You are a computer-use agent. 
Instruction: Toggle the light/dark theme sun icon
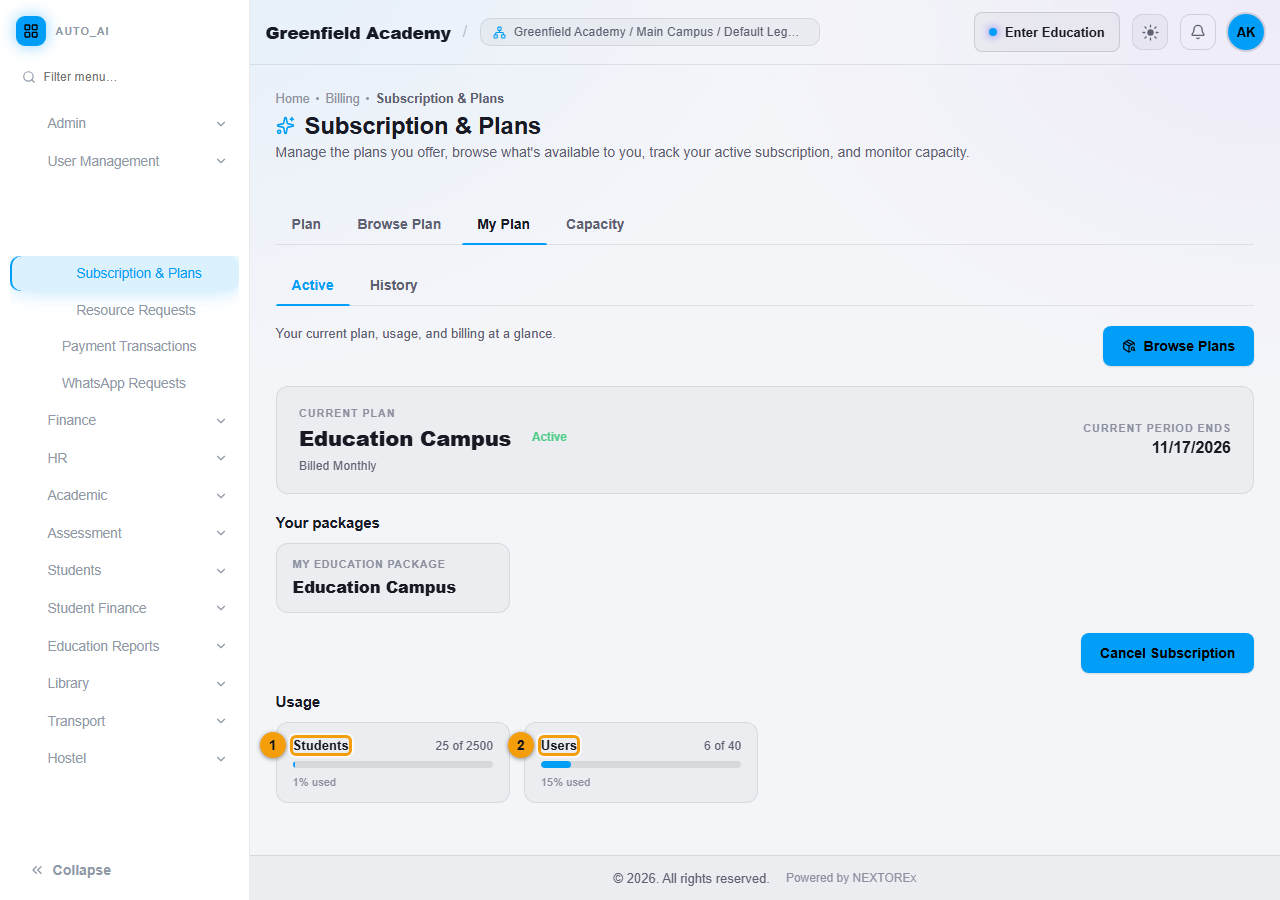(x=1150, y=32)
